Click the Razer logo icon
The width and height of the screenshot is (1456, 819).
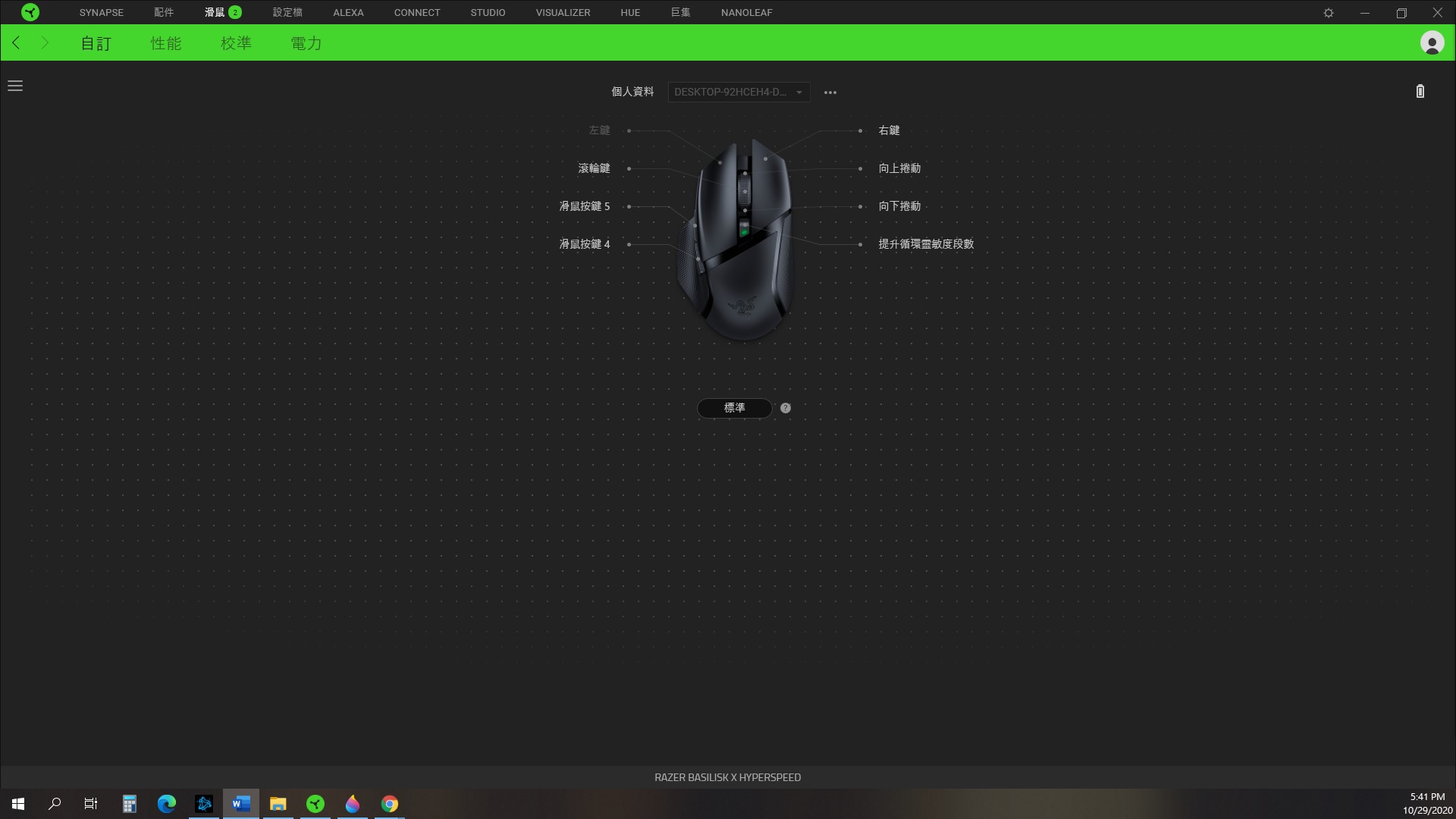point(30,12)
